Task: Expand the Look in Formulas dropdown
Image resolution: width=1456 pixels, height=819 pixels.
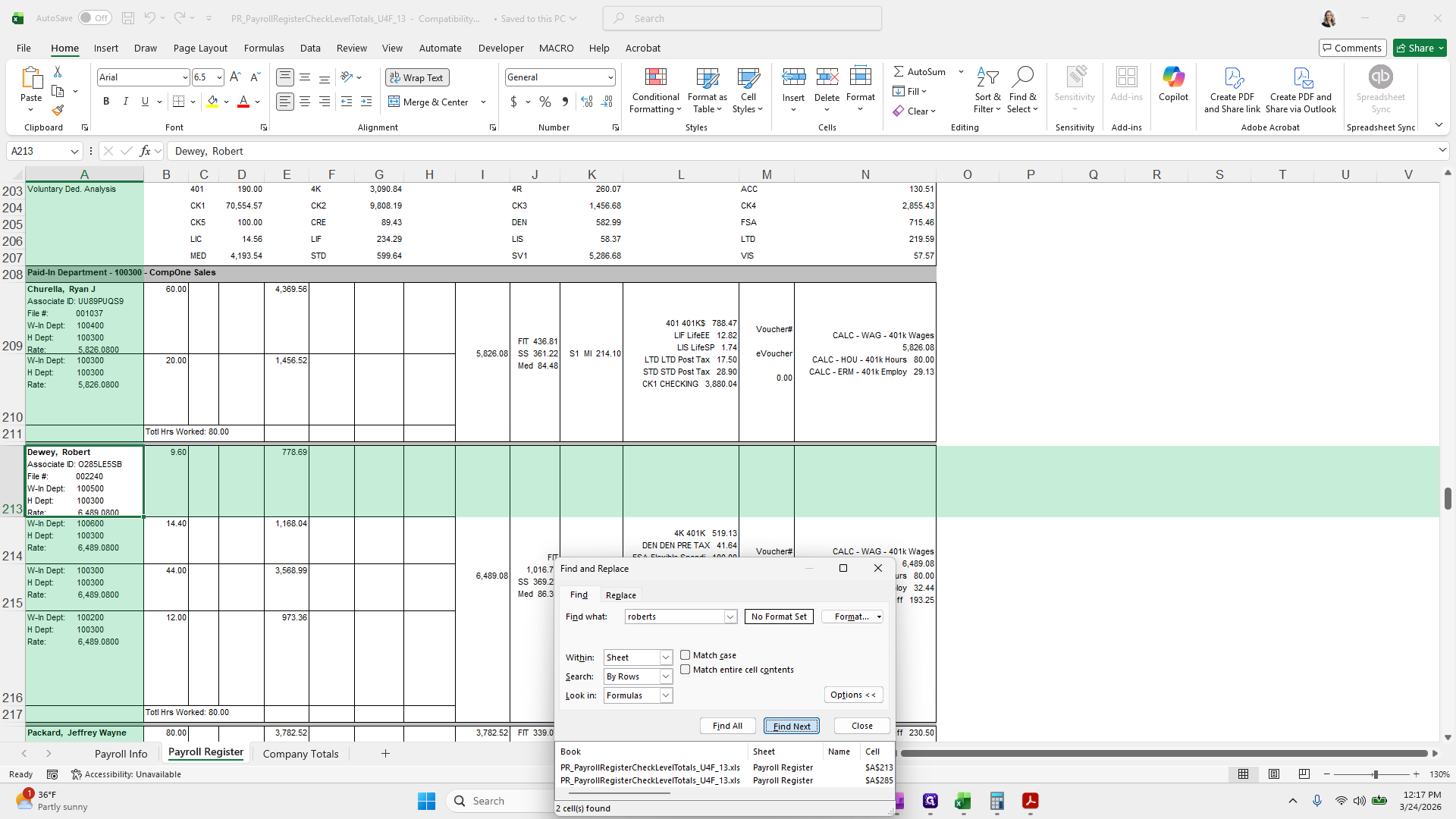Action: [665, 695]
